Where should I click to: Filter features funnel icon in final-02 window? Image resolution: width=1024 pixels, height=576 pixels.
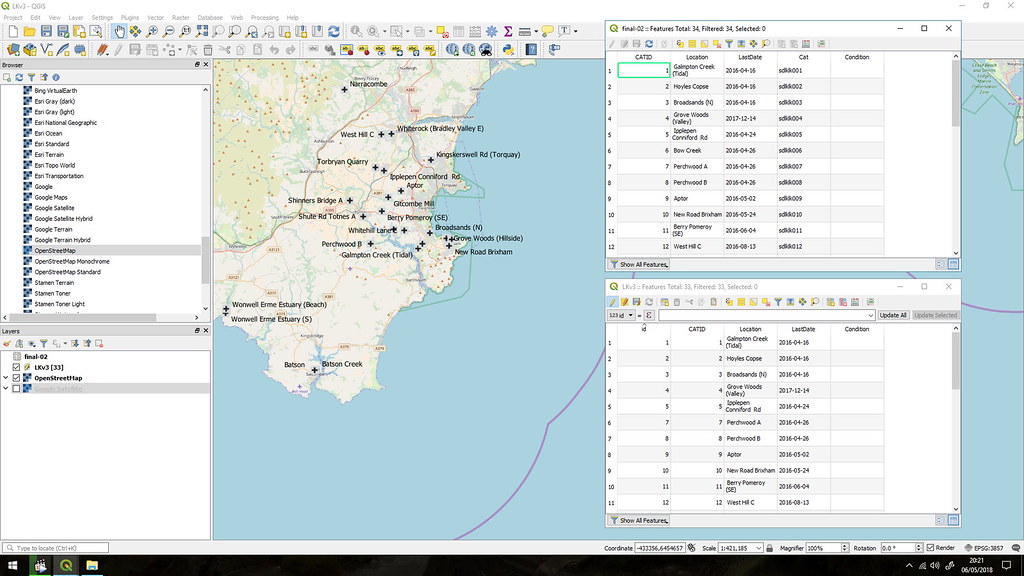[x=729, y=44]
